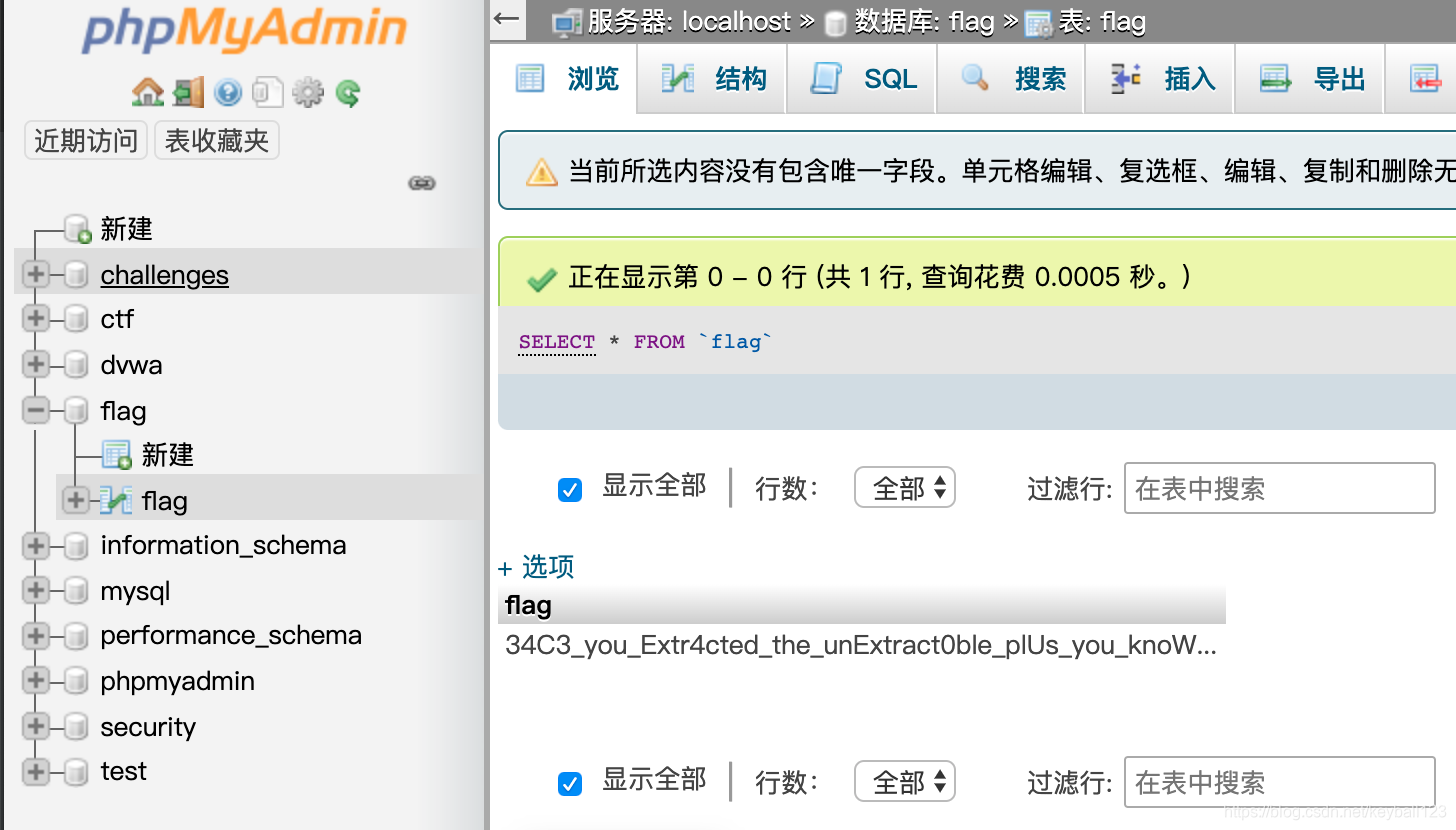The height and width of the screenshot is (830, 1456).
Task: Click the 表收藏夹 button
Action: [217, 141]
